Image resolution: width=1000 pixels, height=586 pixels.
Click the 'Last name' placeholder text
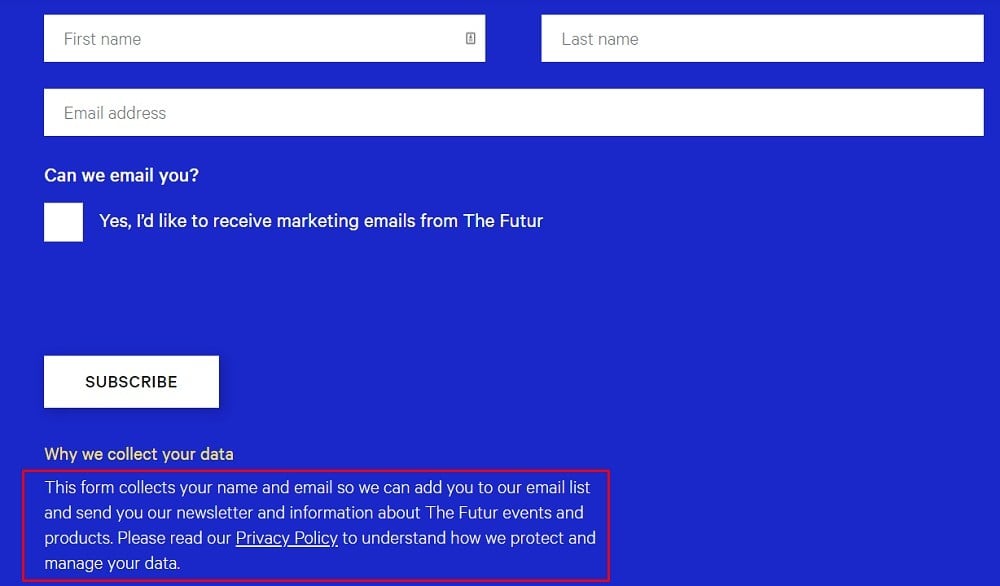pyautogui.click(x=599, y=39)
